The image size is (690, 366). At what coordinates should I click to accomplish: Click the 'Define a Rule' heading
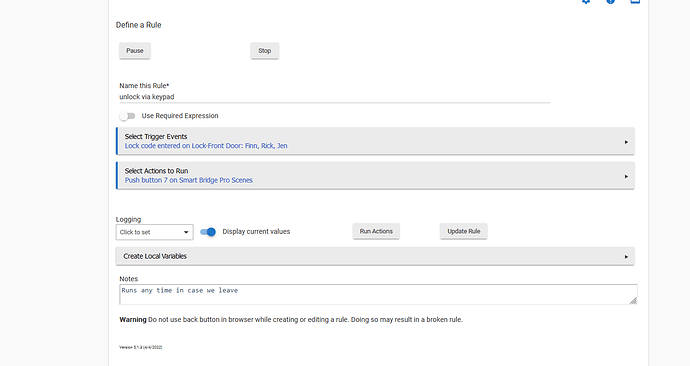pyautogui.click(x=139, y=25)
